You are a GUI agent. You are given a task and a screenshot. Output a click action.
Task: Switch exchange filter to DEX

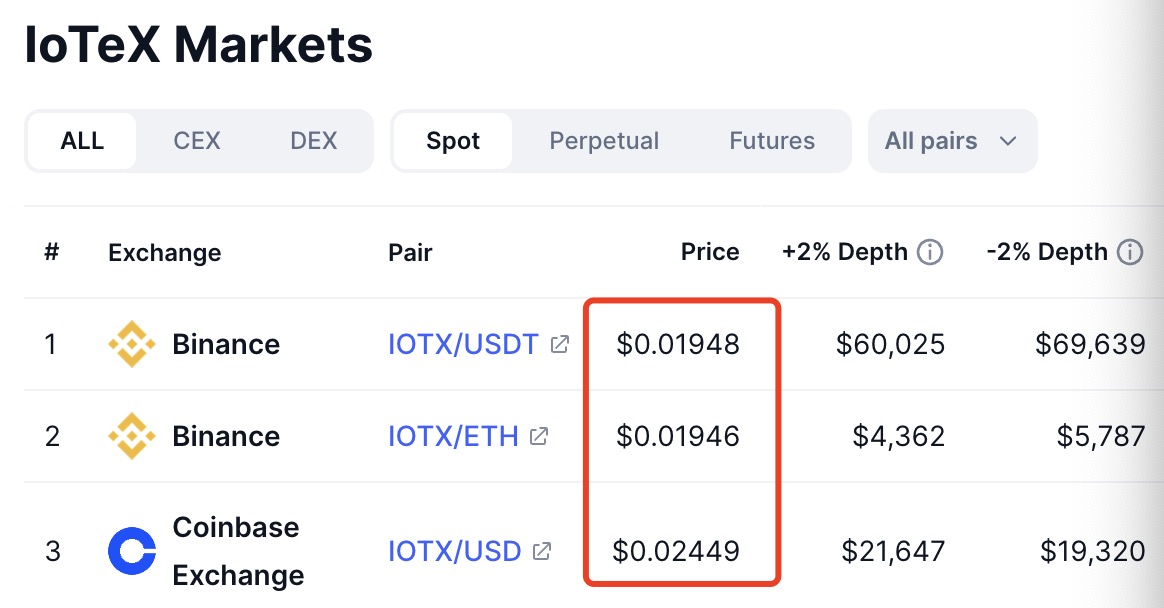pos(313,141)
